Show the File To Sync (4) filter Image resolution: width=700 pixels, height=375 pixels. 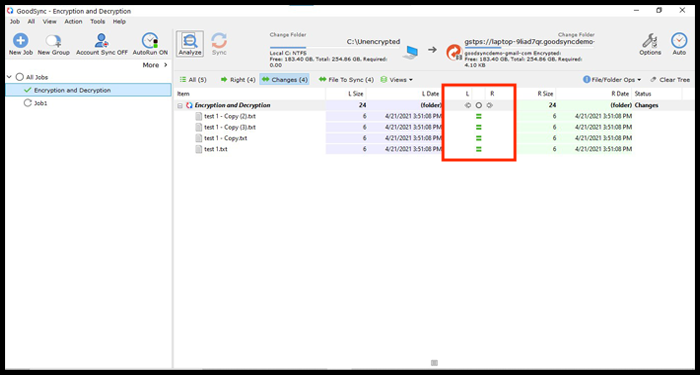(x=346, y=79)
